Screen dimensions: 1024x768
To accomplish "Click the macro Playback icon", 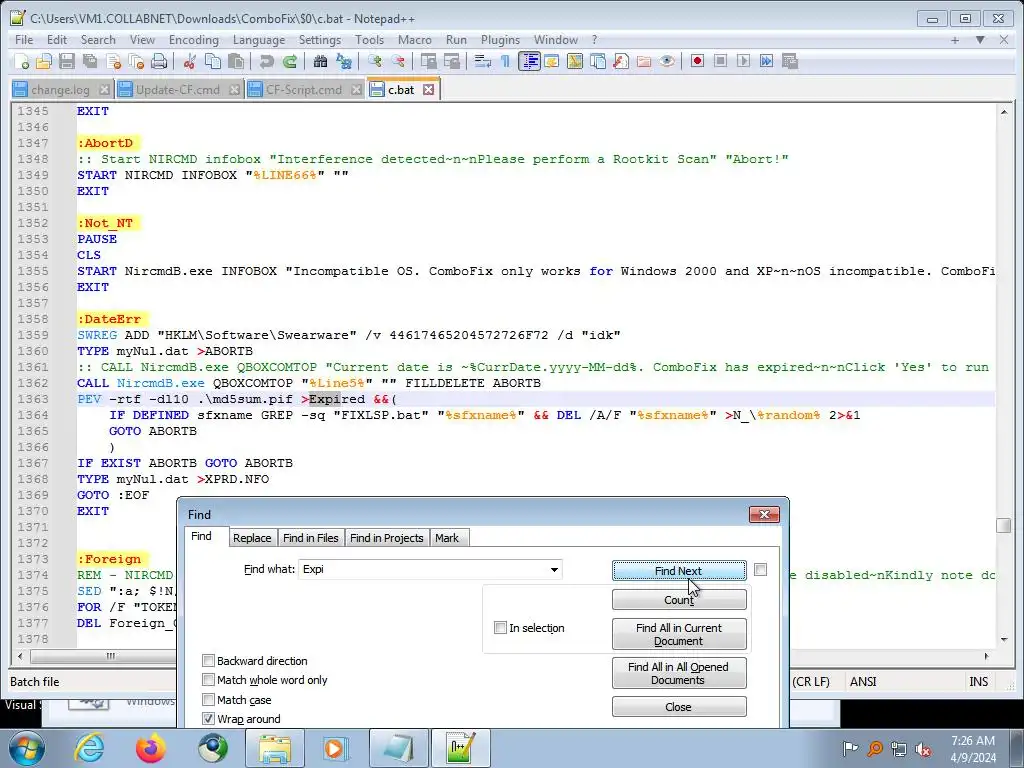I will point(743,61).
